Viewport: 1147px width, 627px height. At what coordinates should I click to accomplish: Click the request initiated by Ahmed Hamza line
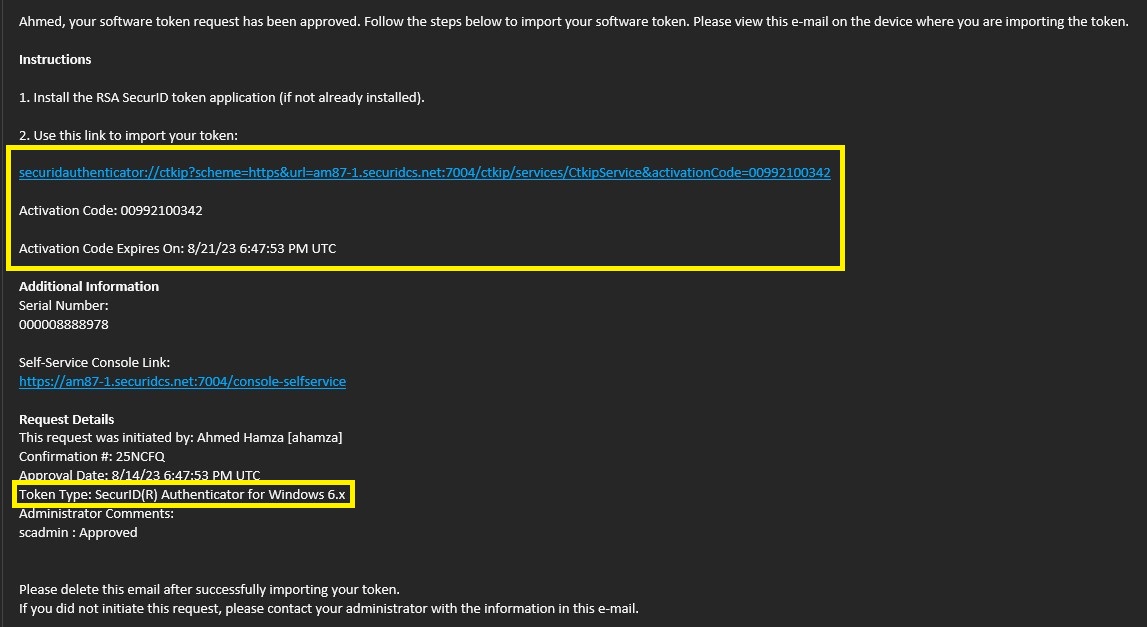point(181,438)
